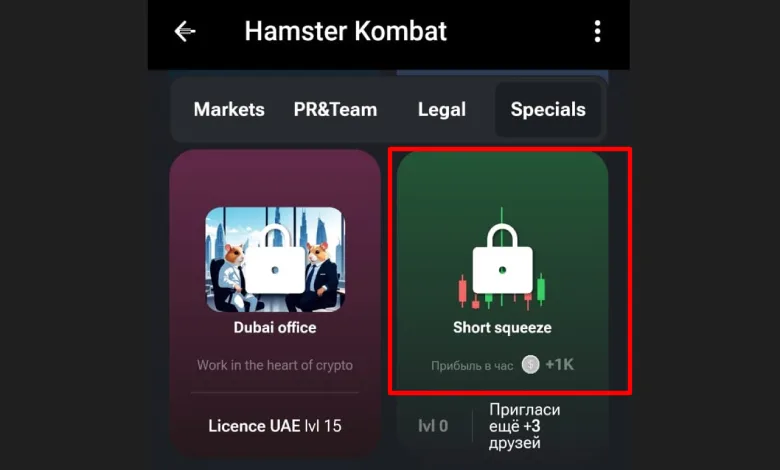Screen dimensions: 780x470
Task: Click the invite 3 more friends text
Action: click(525, 426)
